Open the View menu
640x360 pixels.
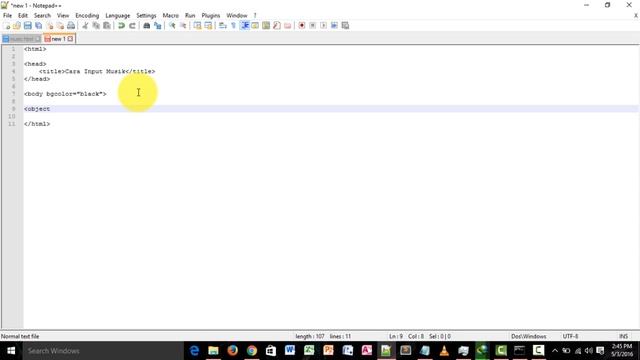click(63, 16)
